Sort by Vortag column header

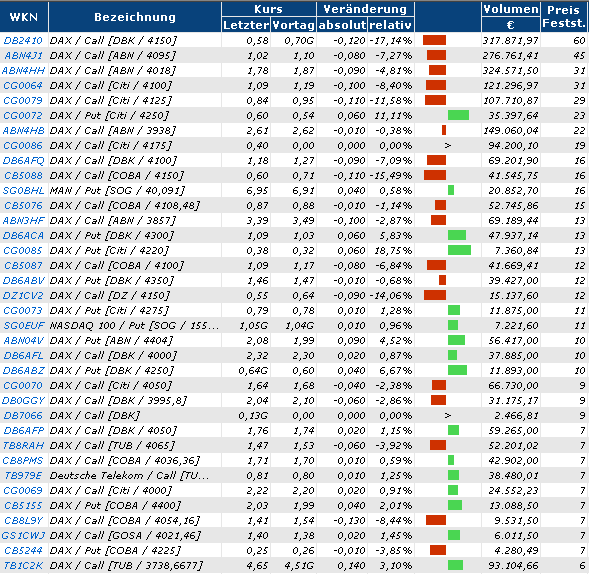tap(293, 25)
